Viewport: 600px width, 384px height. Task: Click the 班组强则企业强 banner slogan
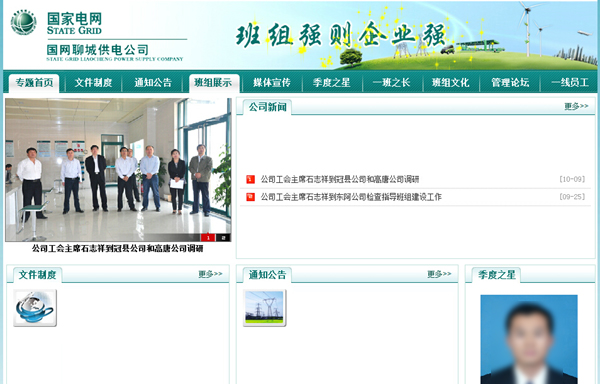(341, 36)
